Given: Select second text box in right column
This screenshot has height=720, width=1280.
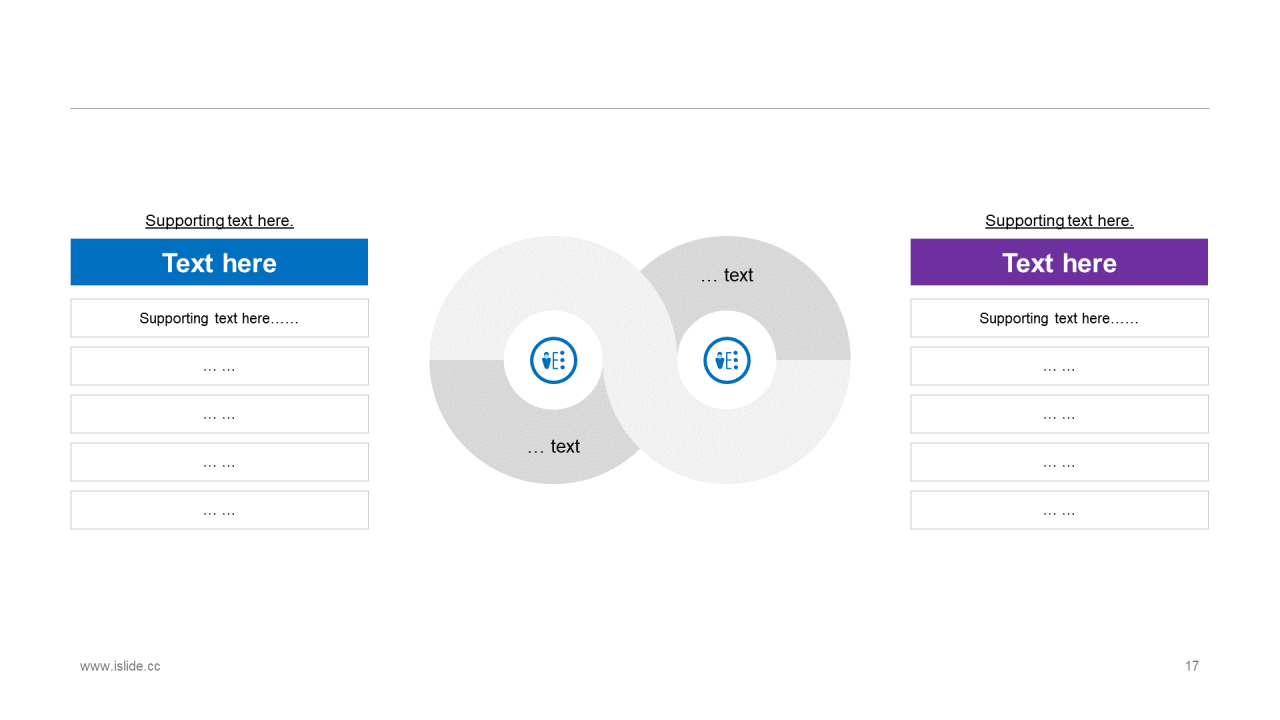Looking at the screenshot, I should [x=1059, y=366].
